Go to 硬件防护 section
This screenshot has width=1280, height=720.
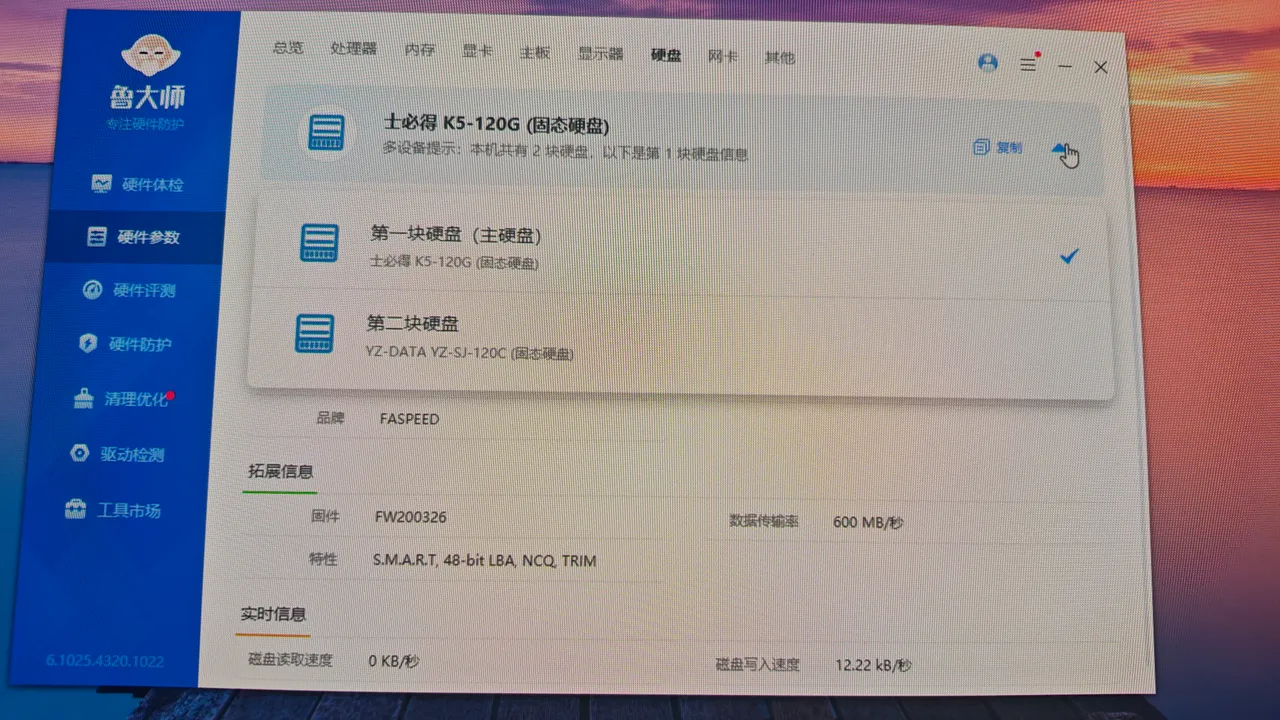(126, 344)
